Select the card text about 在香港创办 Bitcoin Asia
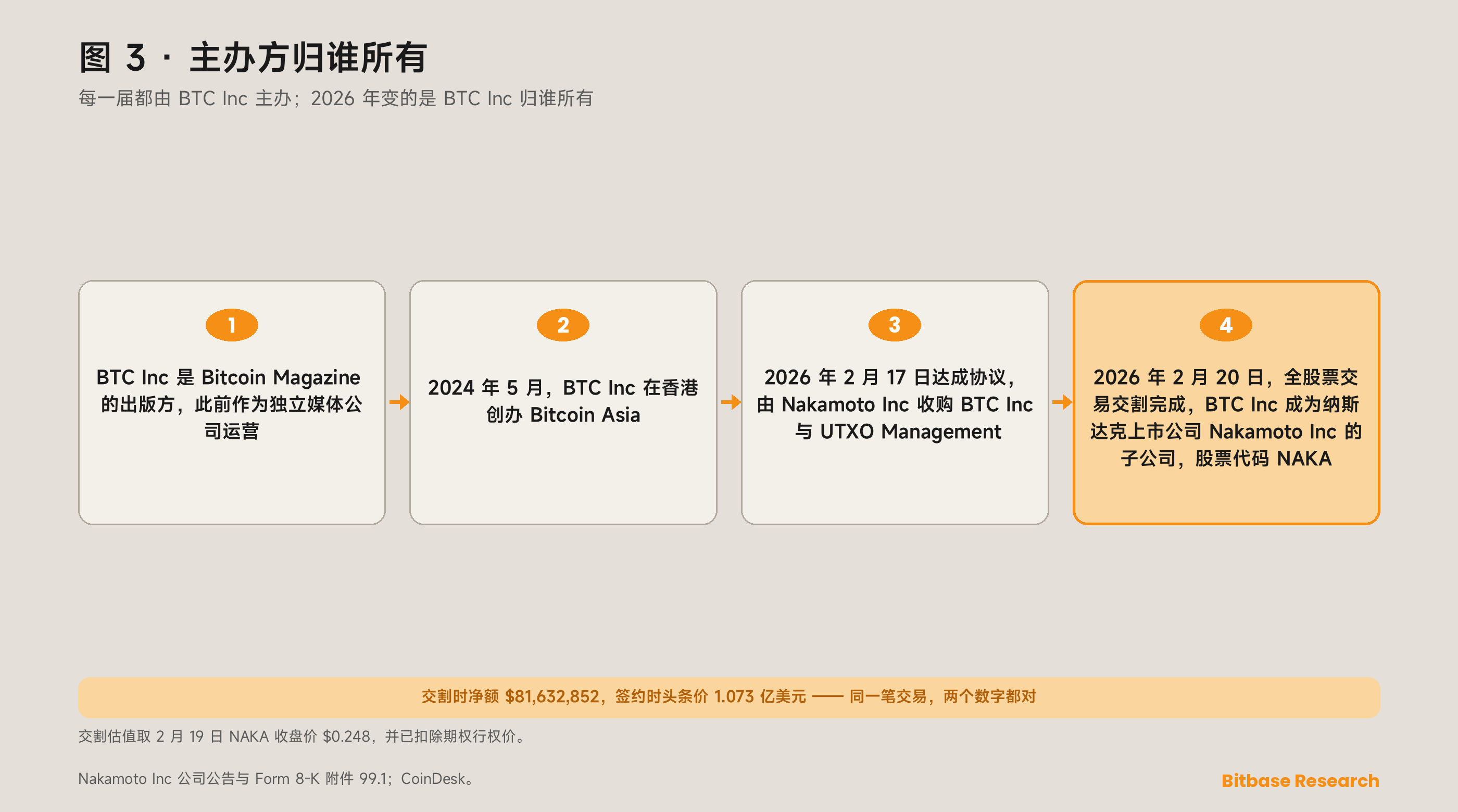 click(562, 401)
